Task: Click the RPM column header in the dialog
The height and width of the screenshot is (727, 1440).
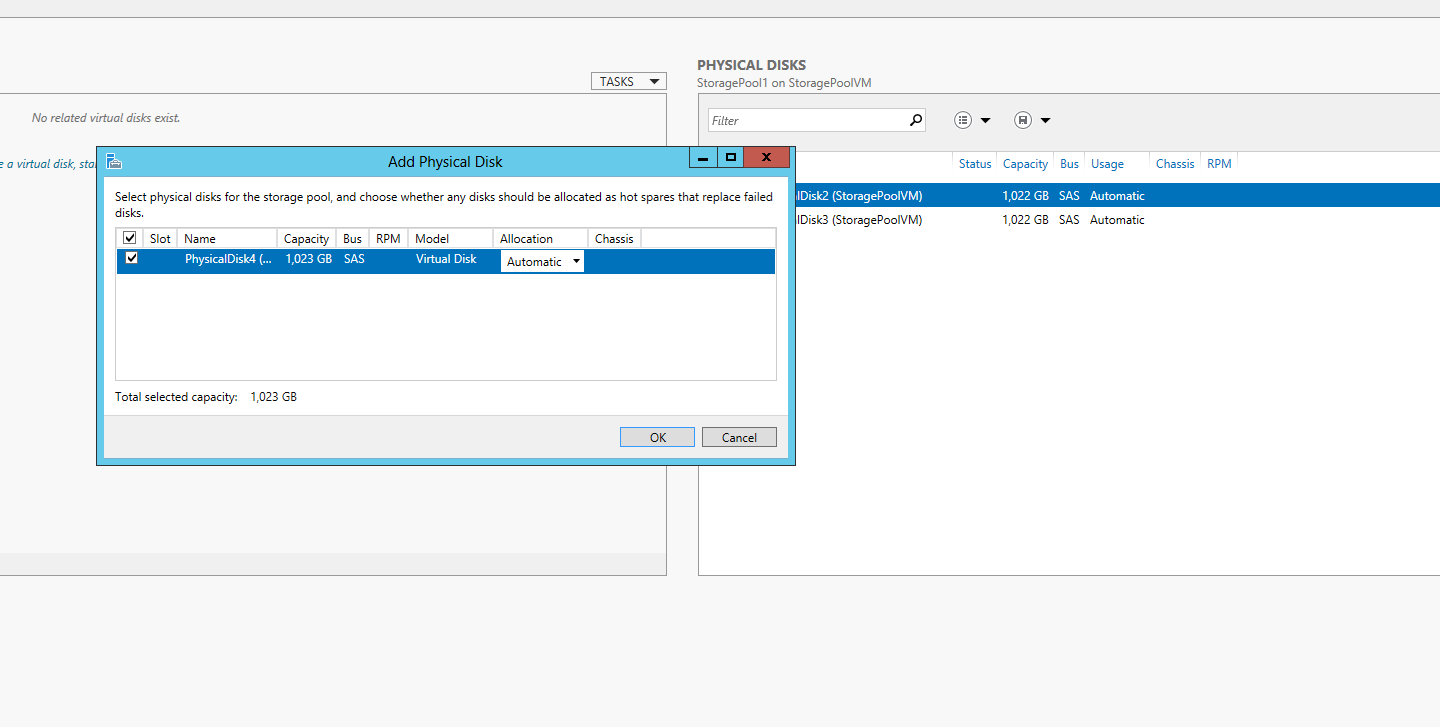Action: [388, 239]
